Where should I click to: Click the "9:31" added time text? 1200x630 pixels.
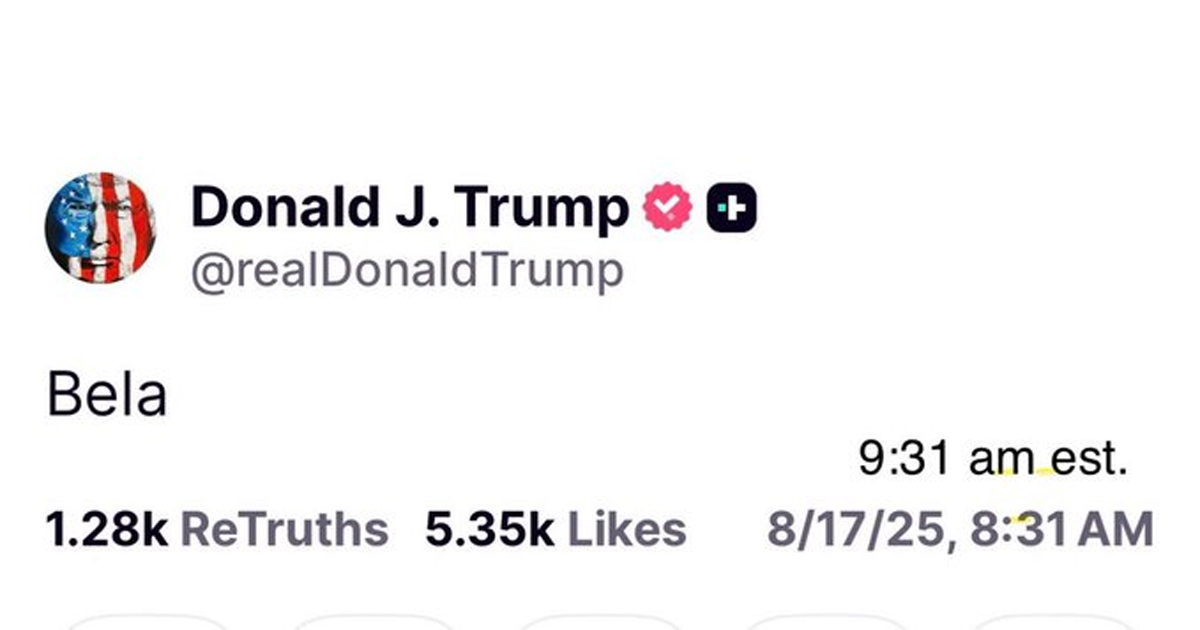tap(907, 461)
